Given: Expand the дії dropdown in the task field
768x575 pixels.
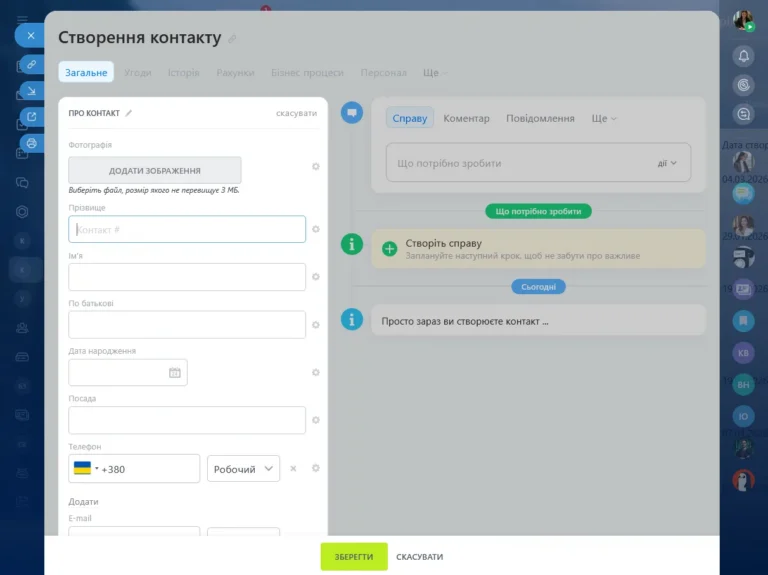Looking at the screenshot, I should pos(666,163).
